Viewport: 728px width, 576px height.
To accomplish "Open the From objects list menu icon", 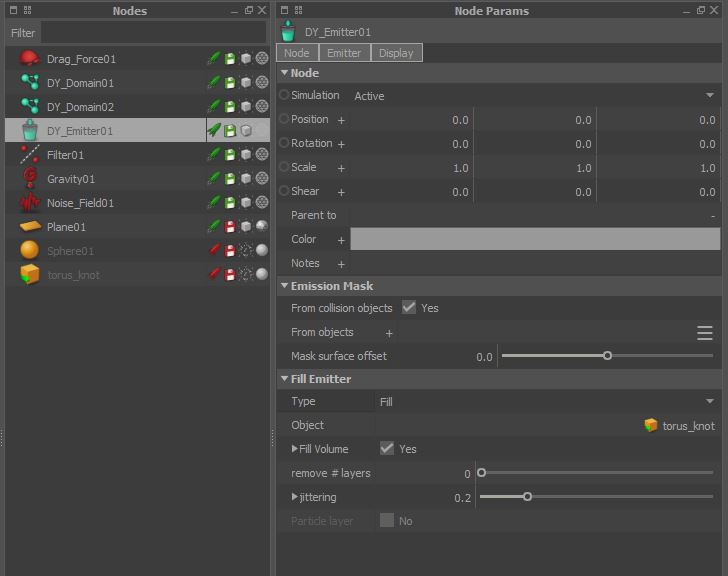I will pyautogui.click(x=704, y=333).
